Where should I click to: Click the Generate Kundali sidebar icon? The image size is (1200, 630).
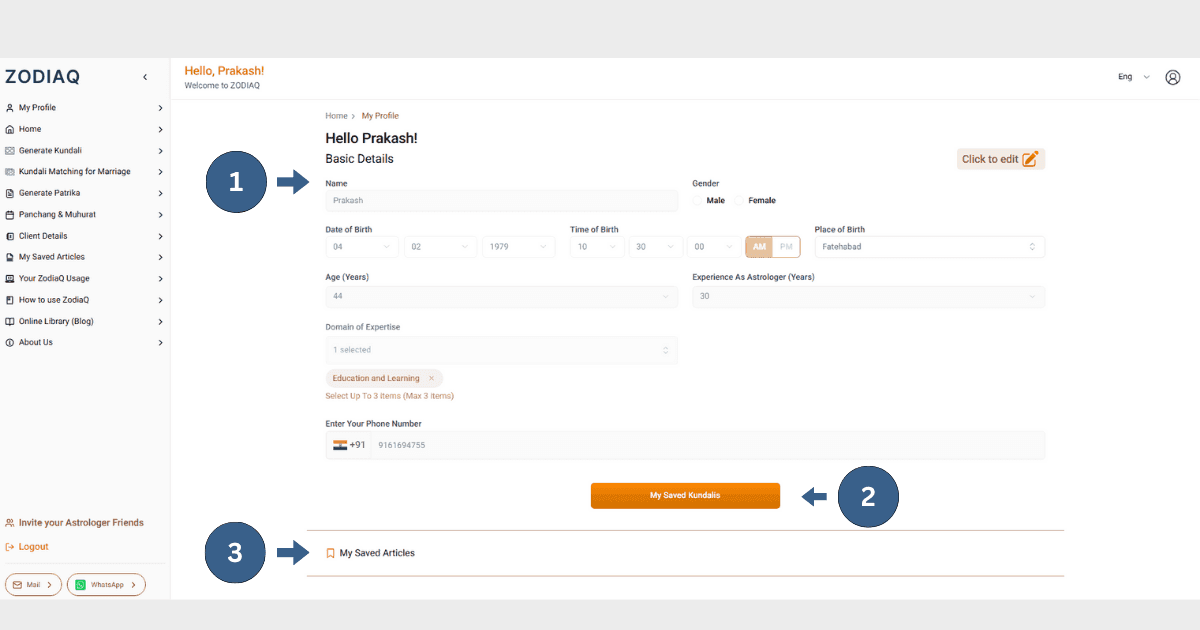coord(9,150)
